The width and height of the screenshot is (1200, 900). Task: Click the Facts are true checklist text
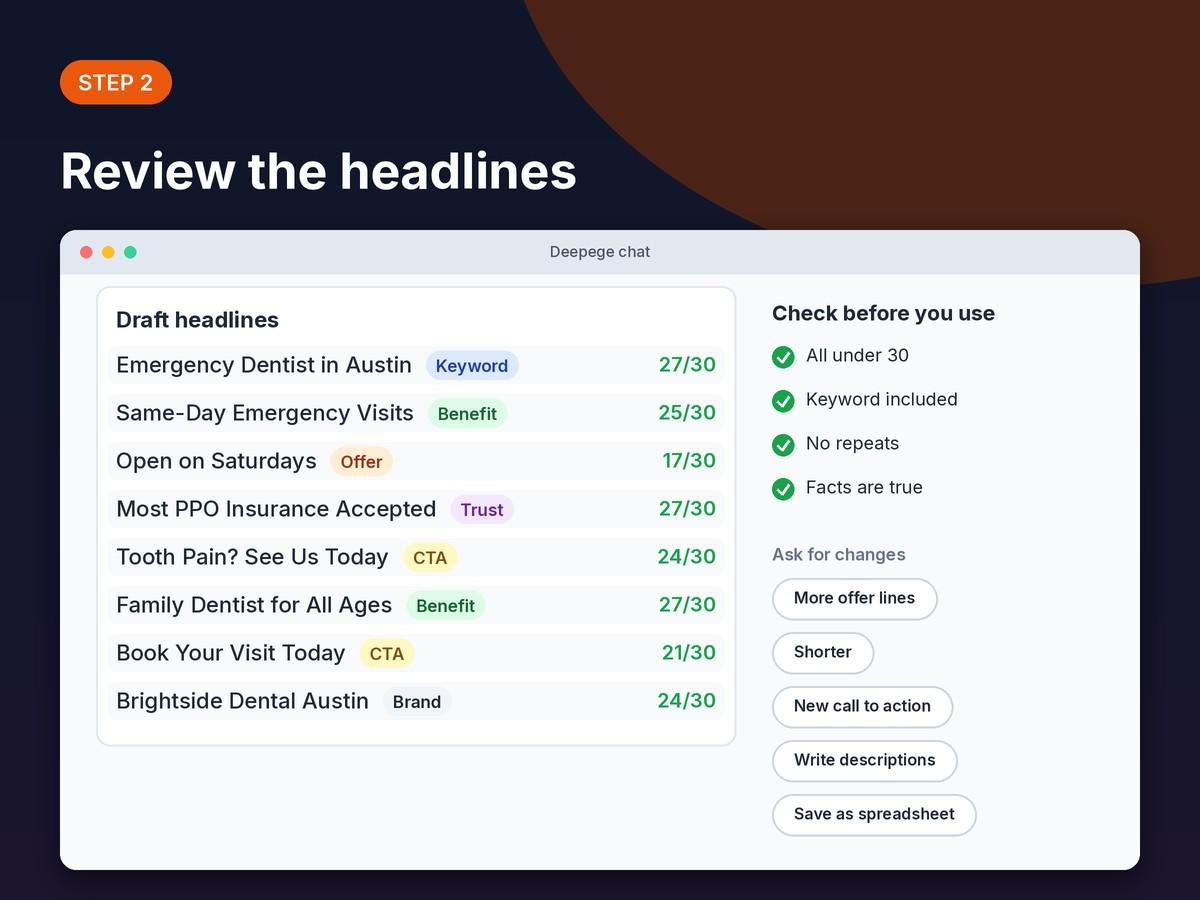click(864, 488)
